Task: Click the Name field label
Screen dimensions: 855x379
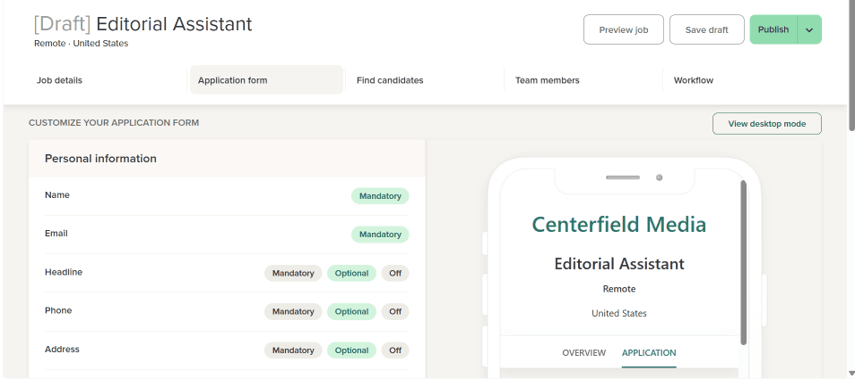Action: click(x=57, y=195)
